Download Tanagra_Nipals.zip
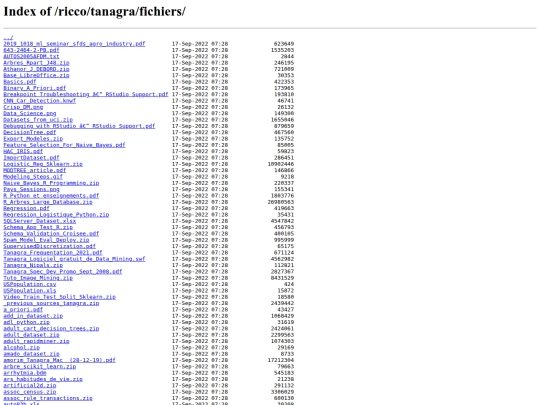The image size is (540, 405). [x=33, y=265]
